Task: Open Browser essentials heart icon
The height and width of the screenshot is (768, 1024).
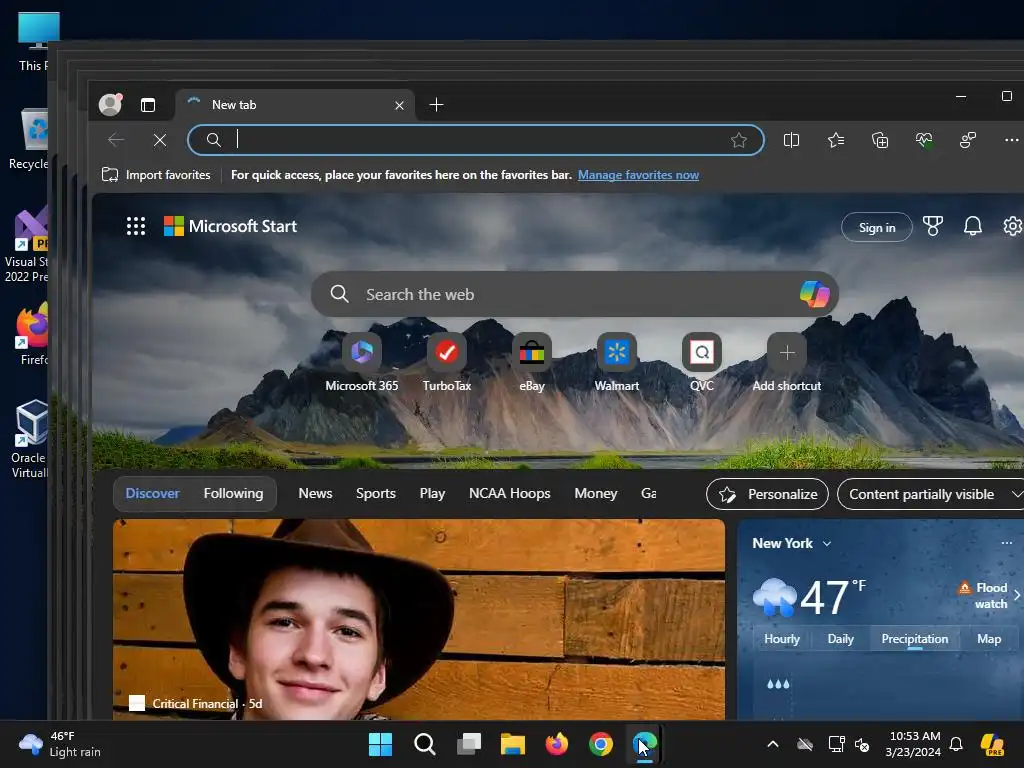Action: coord(923,140)
